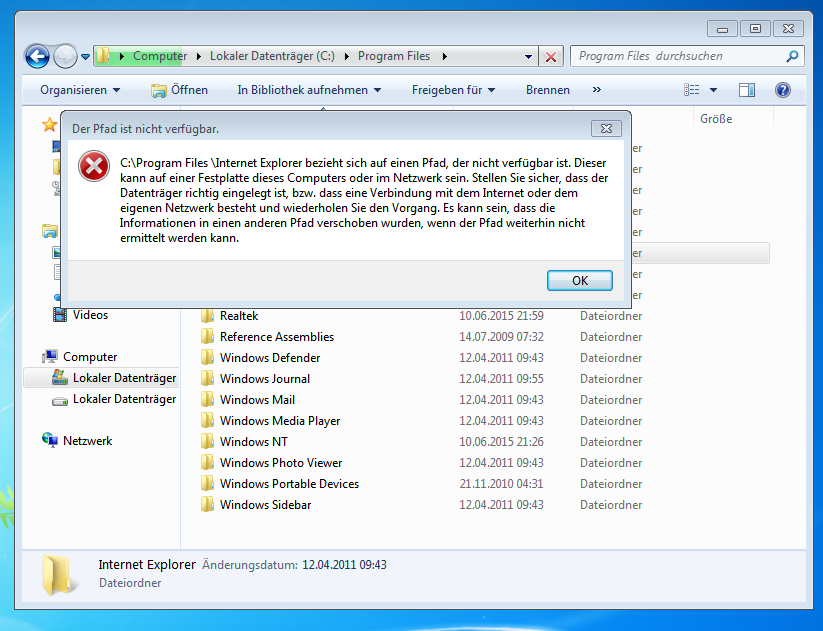
Task: Click the change view icon
Action: [692, 90]
